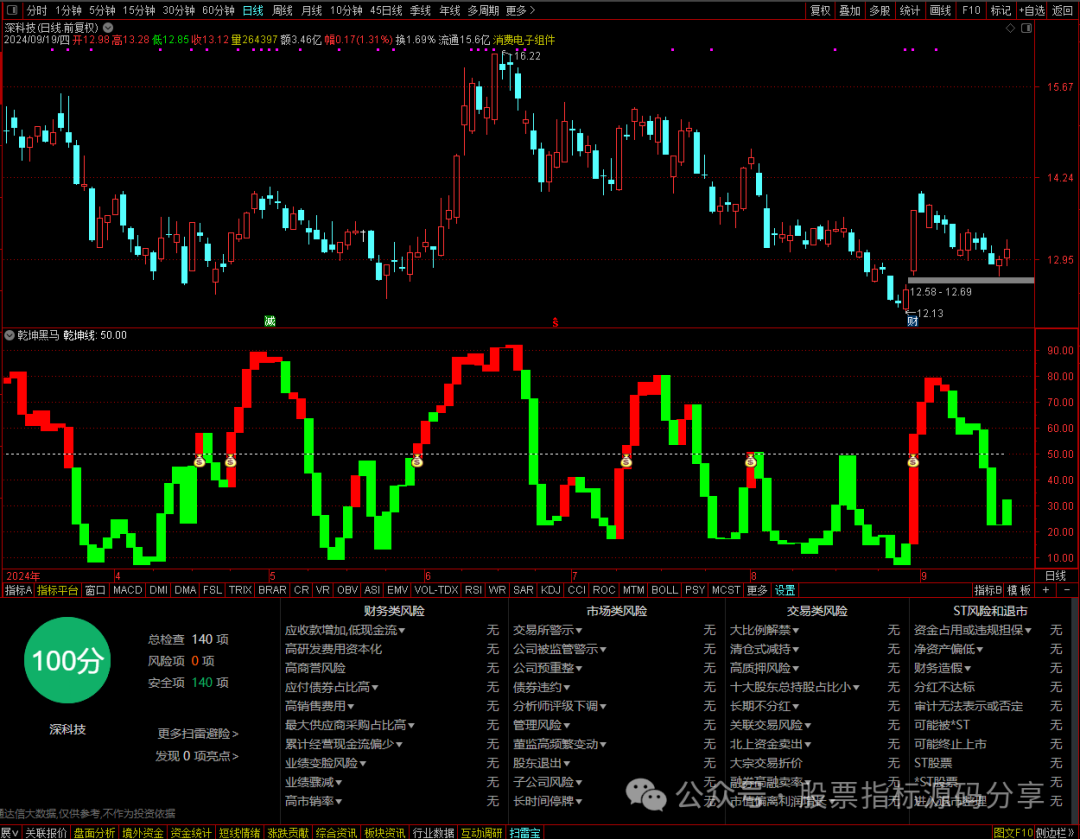The image size is (1080, 839).
Task: Open the 扫雷宝 bottom tab
Action: tap(525, 833)
